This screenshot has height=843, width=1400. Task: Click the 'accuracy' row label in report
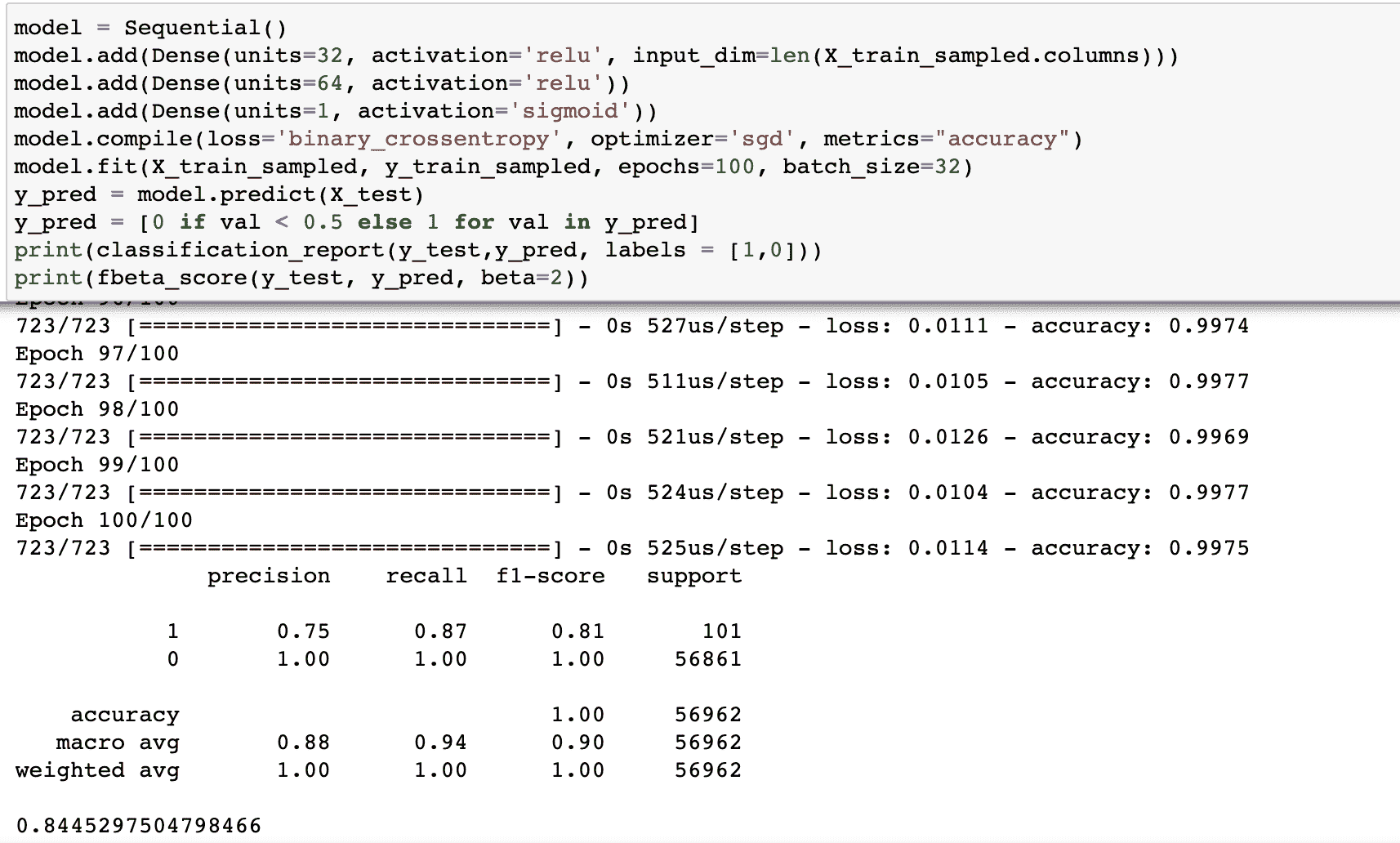tap(125, 715)
